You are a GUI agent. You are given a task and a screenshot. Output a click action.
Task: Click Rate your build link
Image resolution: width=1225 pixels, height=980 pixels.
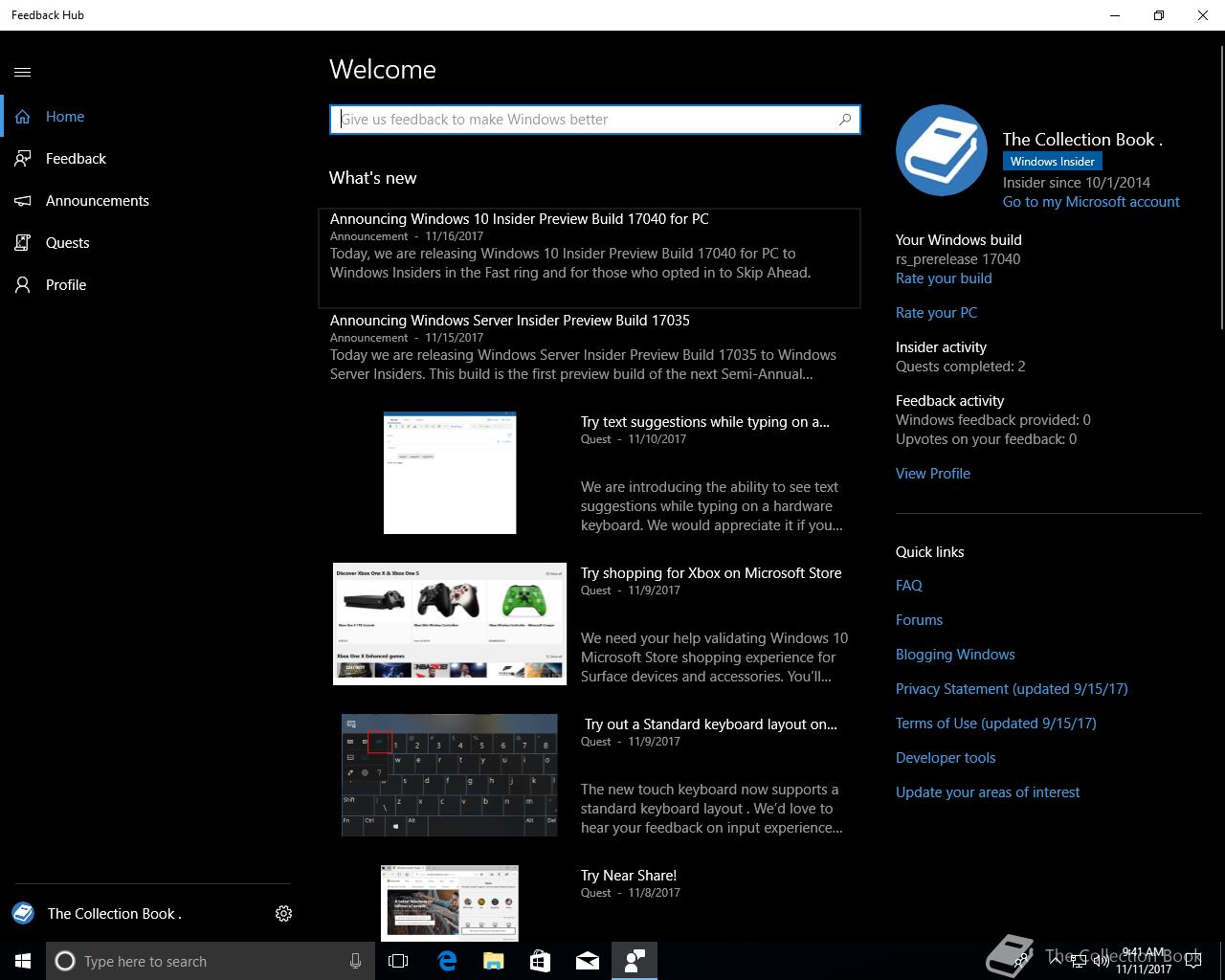pyautogui.click(x=944, y=278)
